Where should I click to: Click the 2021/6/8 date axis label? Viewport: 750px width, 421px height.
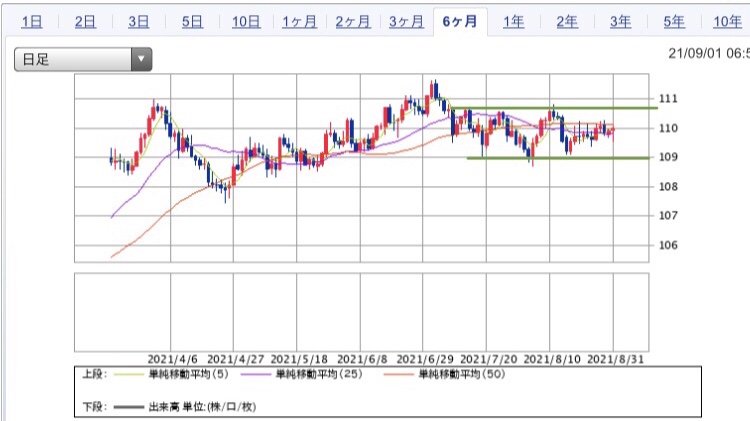pos(362,359)
